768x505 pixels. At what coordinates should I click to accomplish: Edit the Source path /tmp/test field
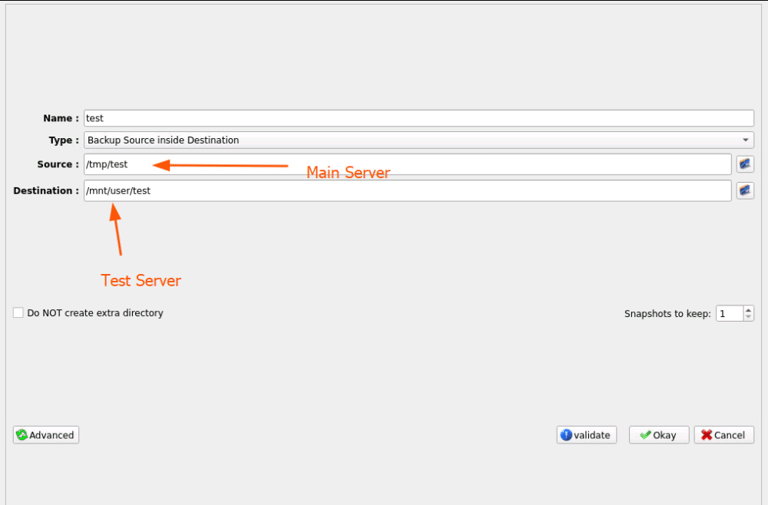pos(408,164)
